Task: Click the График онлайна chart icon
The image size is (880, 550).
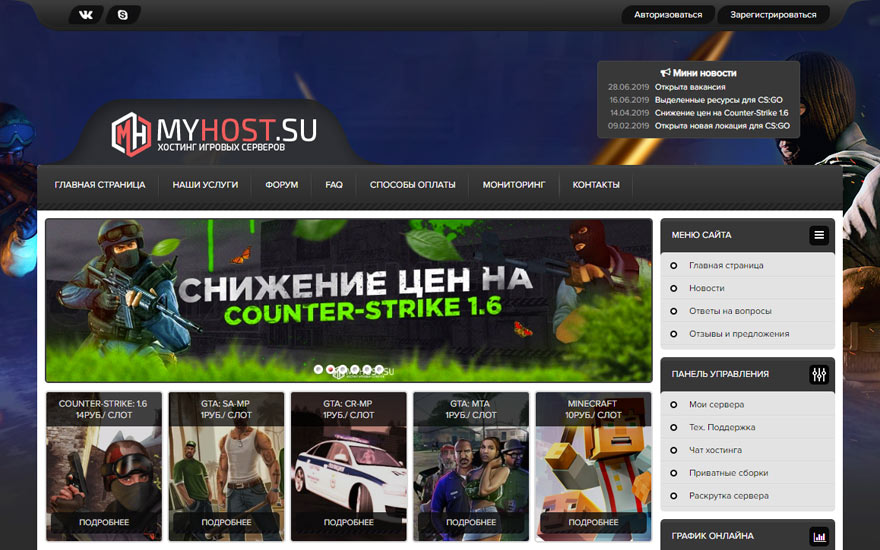Action: 819,537
